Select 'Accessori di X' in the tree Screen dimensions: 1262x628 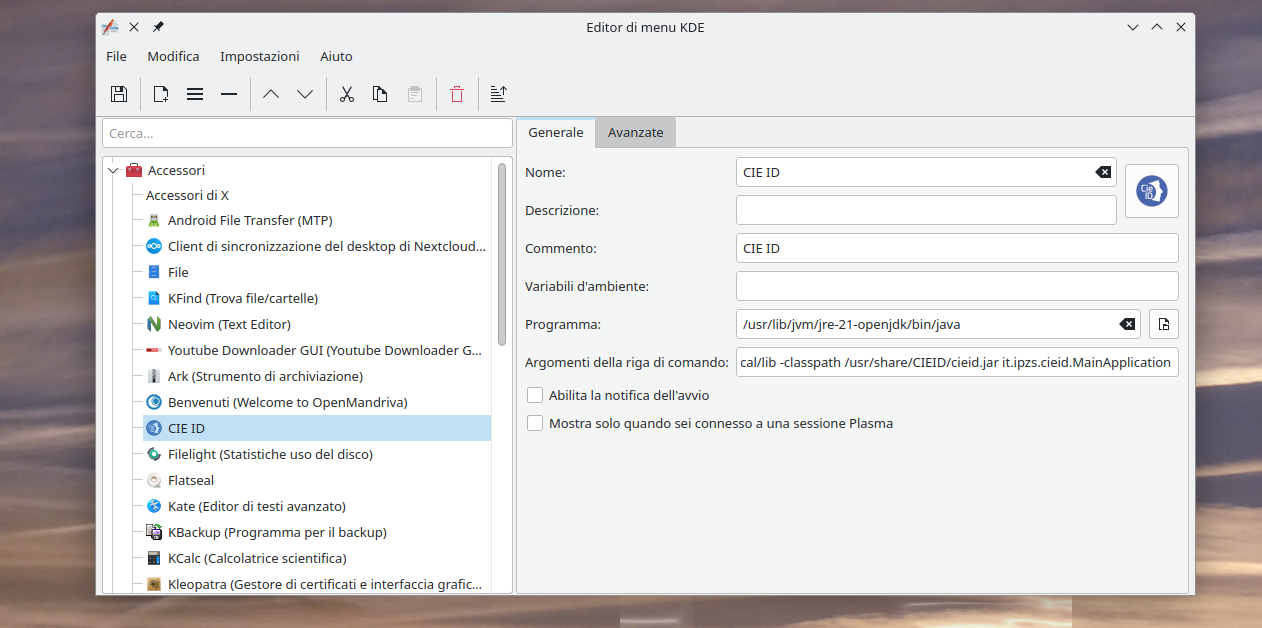point(187,195)
